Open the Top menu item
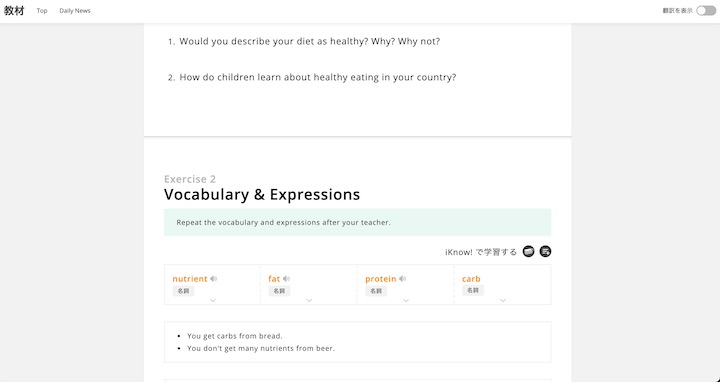 click(x=42, y=11)
